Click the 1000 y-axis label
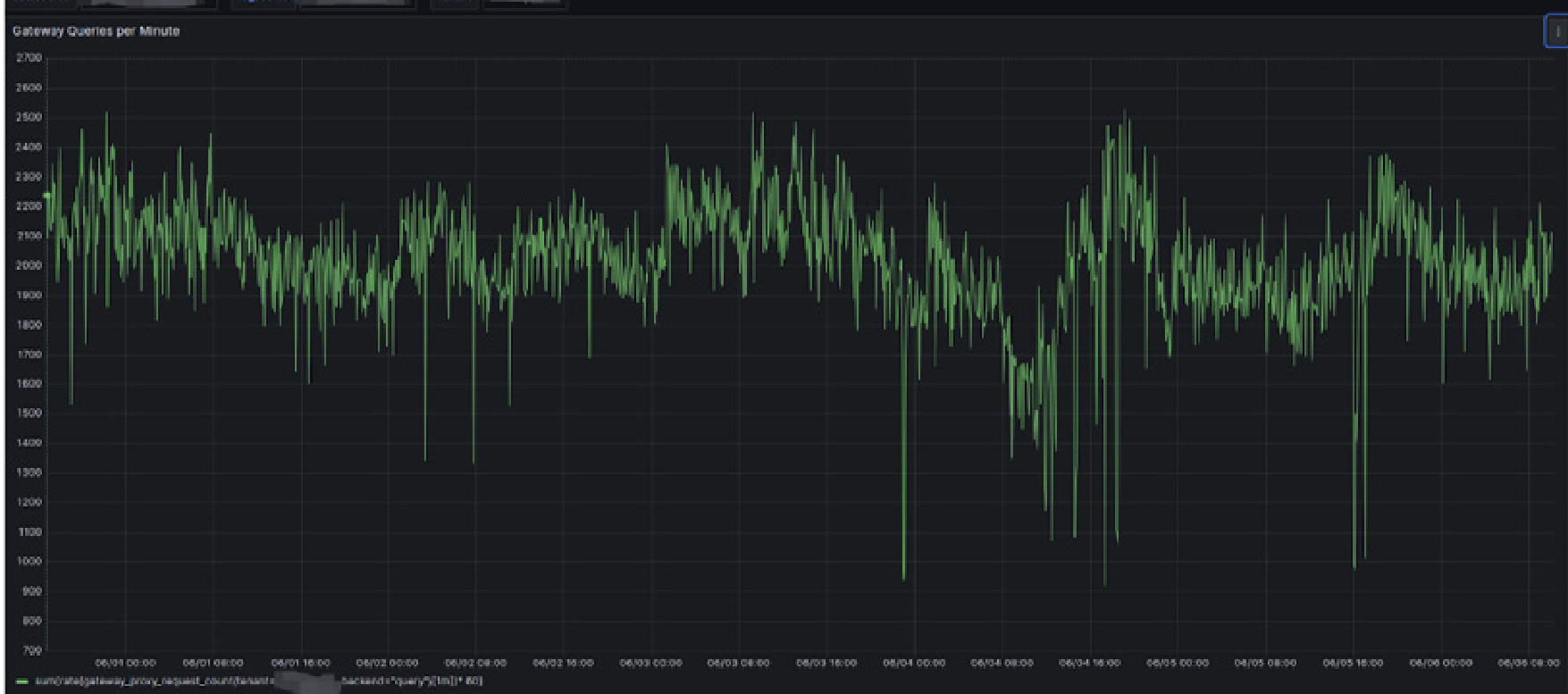 tap(29, 562)
